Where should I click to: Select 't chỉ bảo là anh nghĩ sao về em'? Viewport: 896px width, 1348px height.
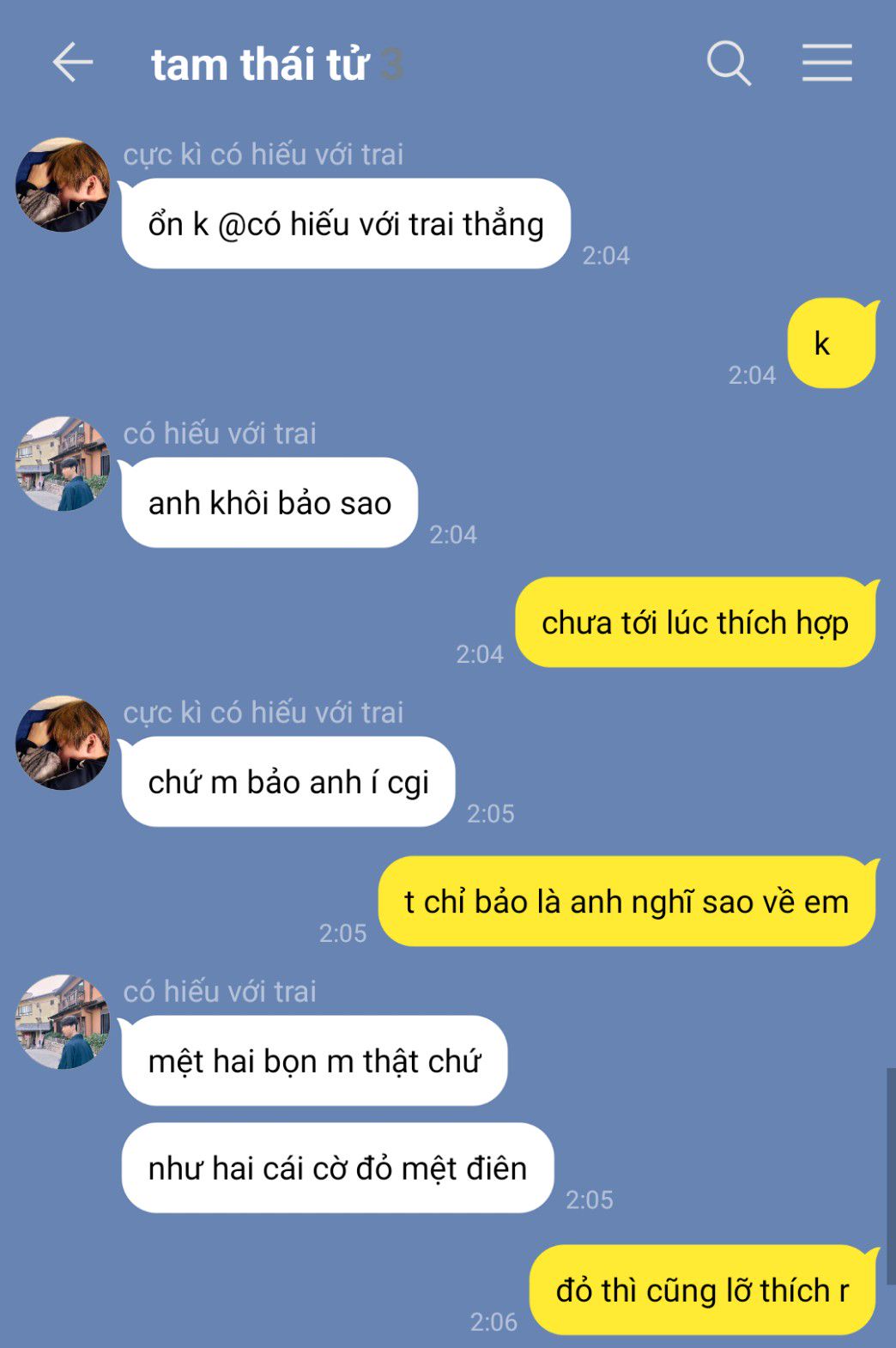(627, 902)
